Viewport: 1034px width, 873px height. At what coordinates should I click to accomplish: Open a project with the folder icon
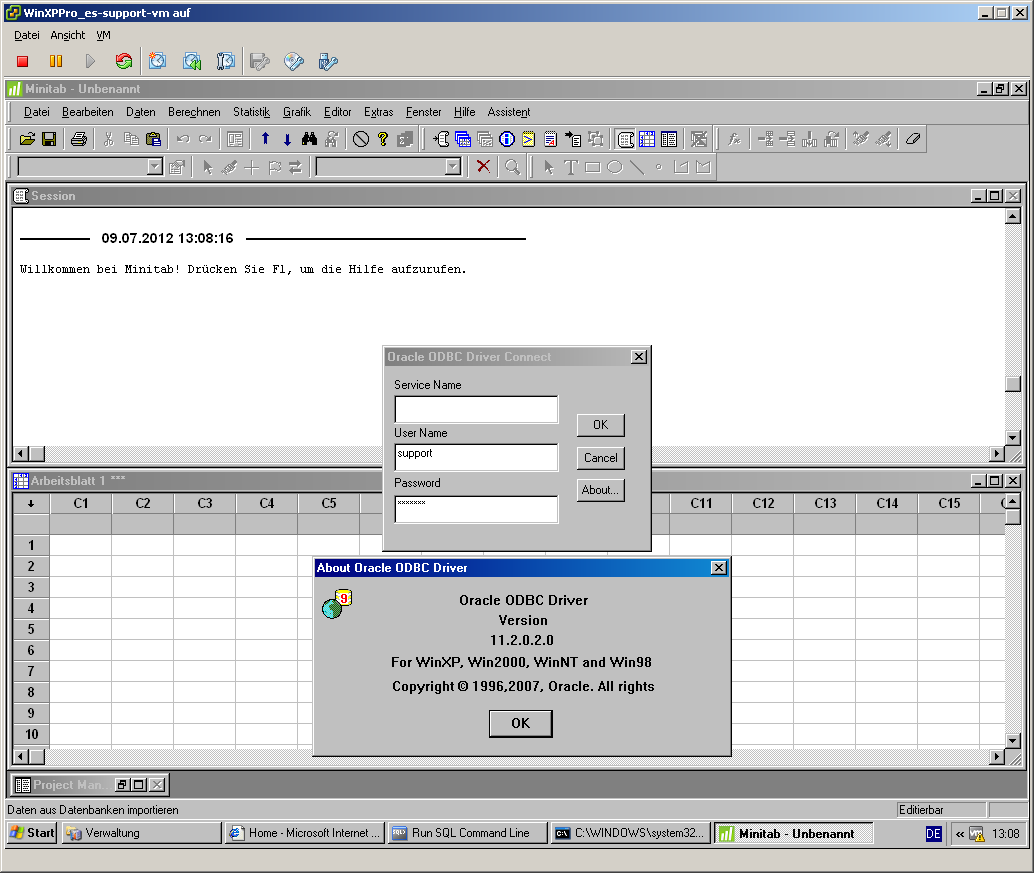[x=27, y=139]
